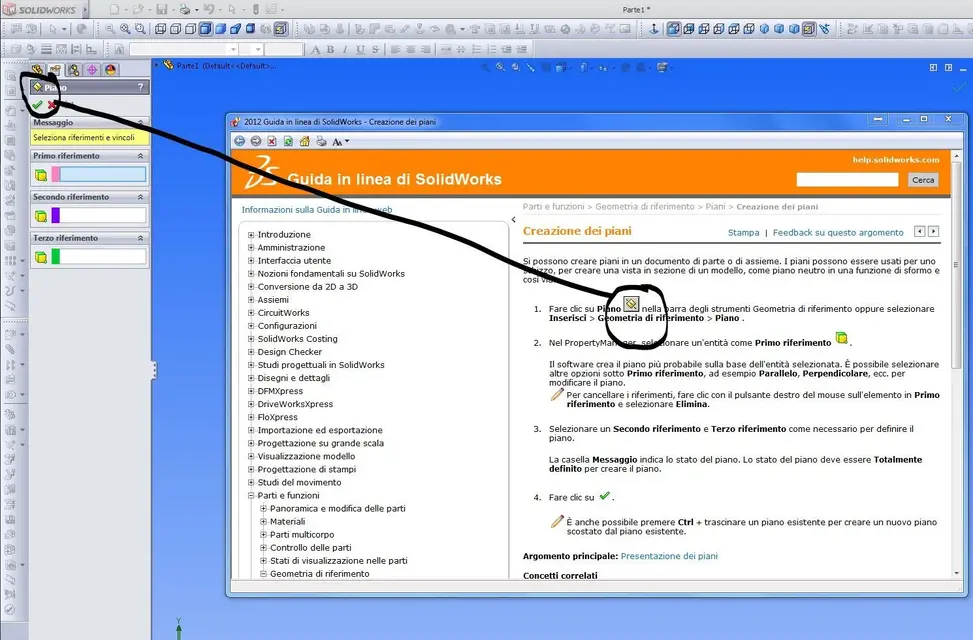Viewport: 973px width, 640px height.
Task: Open the Parti multicorpo subtopic
Action: point(302,534)
